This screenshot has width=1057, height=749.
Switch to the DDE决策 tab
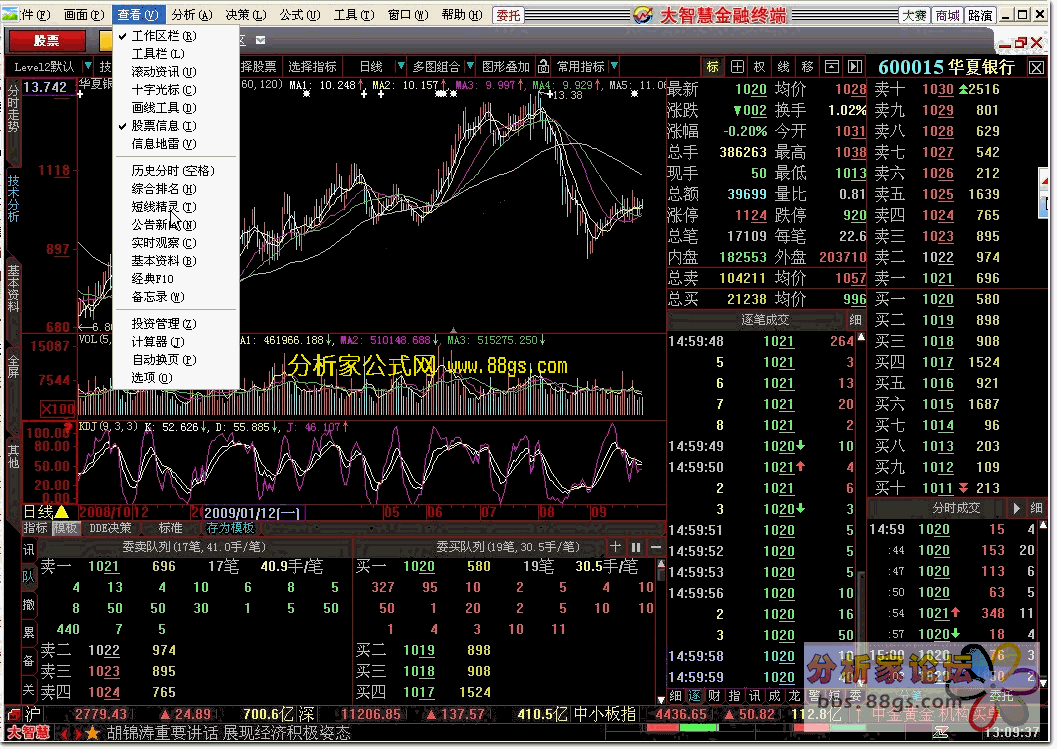click(x=110, y=528)
